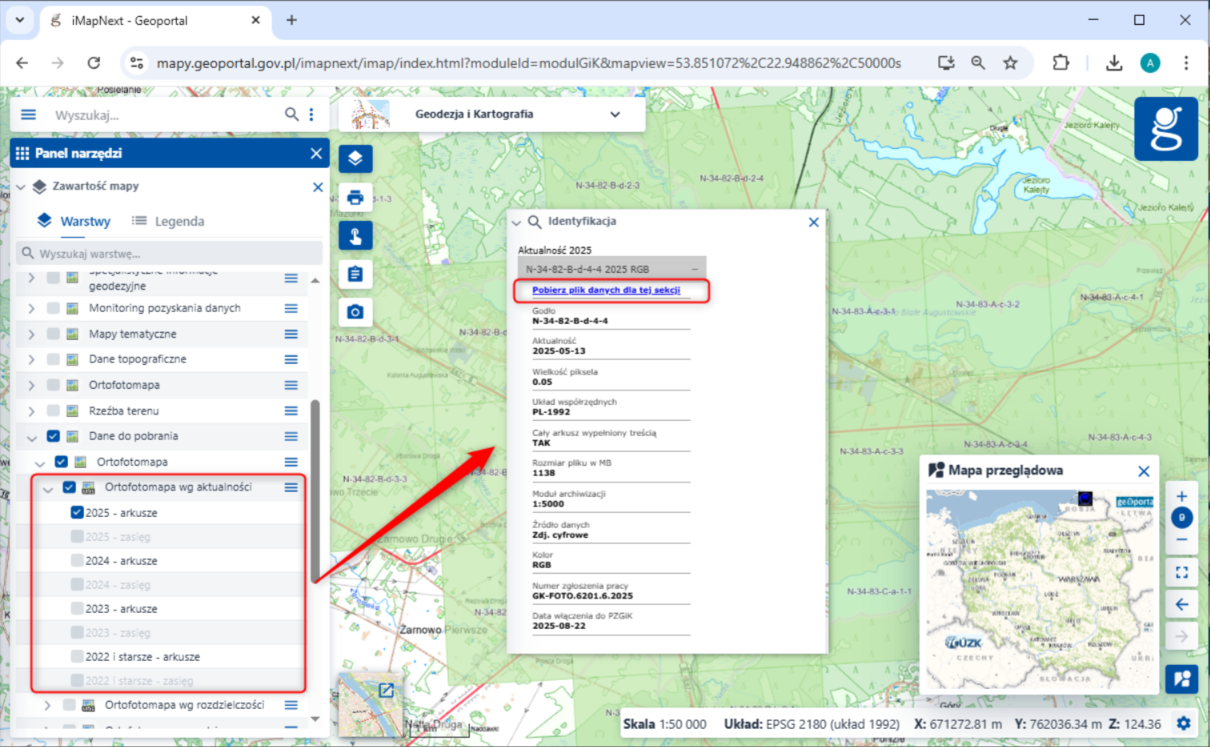Enable the 2024 - arkusze layer
Image resolution: width=1210 pixels, height=747 pixels.
pos(78,561)
